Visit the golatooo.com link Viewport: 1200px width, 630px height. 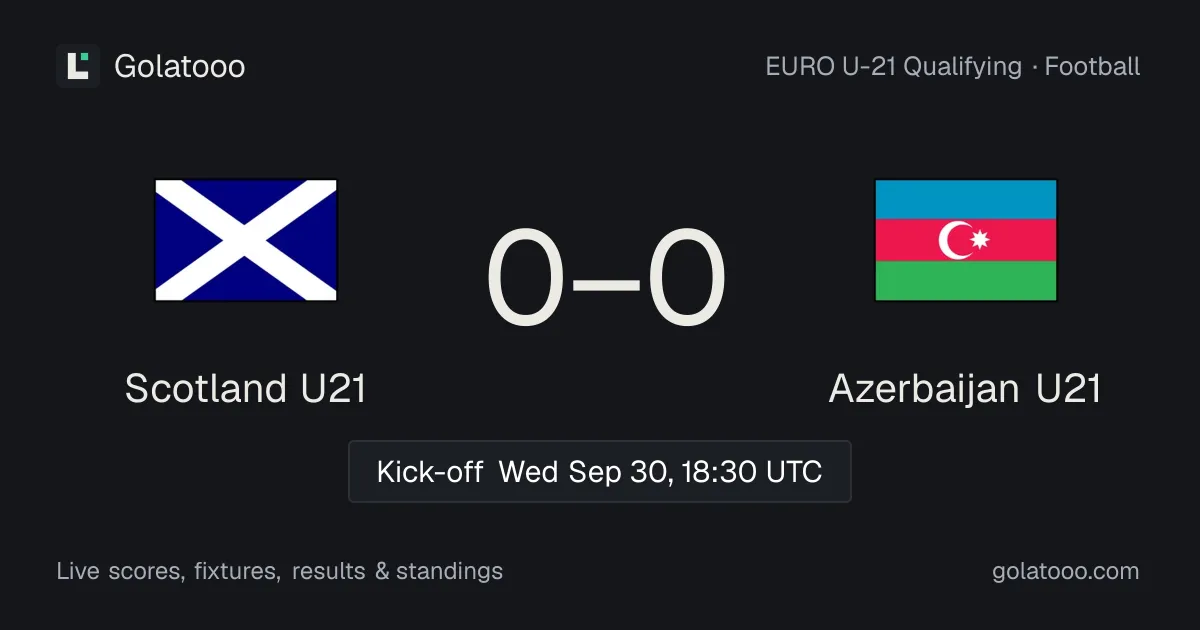[1065, 571]
